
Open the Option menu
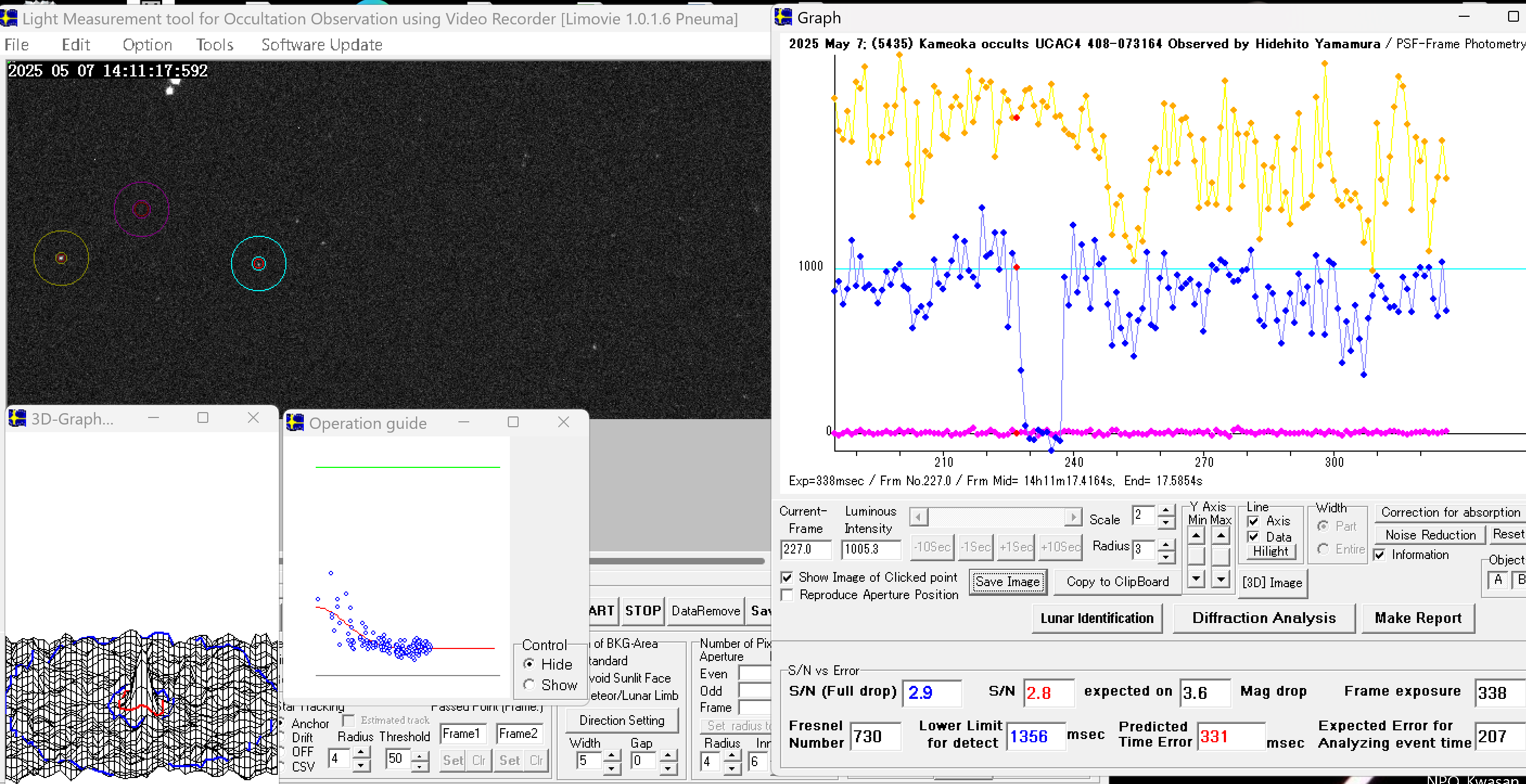(x=147, y=45)
